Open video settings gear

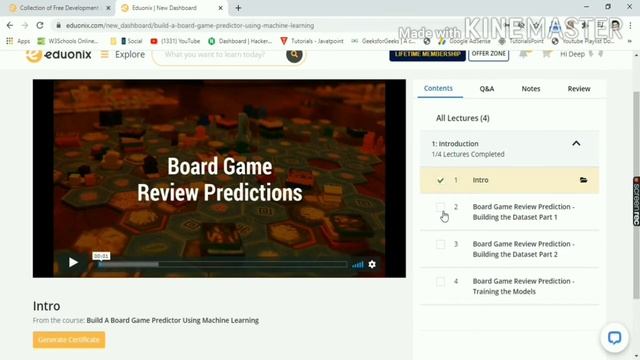point(372,264)
